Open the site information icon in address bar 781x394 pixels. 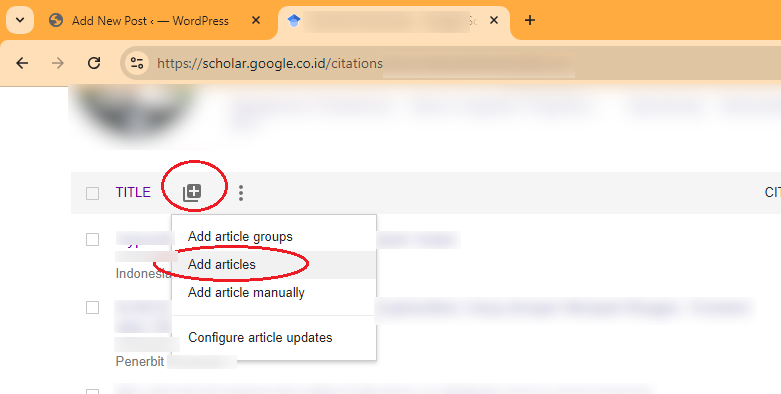pyautogui.click(x=137, y=63)
